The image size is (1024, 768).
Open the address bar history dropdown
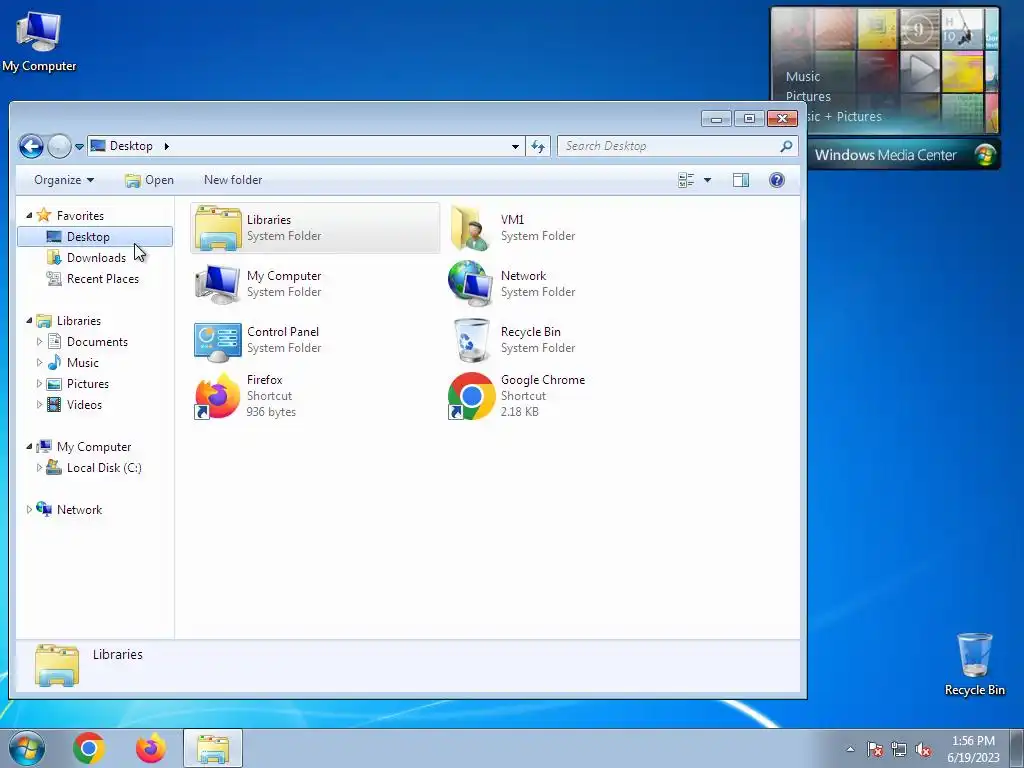(515, 146)
